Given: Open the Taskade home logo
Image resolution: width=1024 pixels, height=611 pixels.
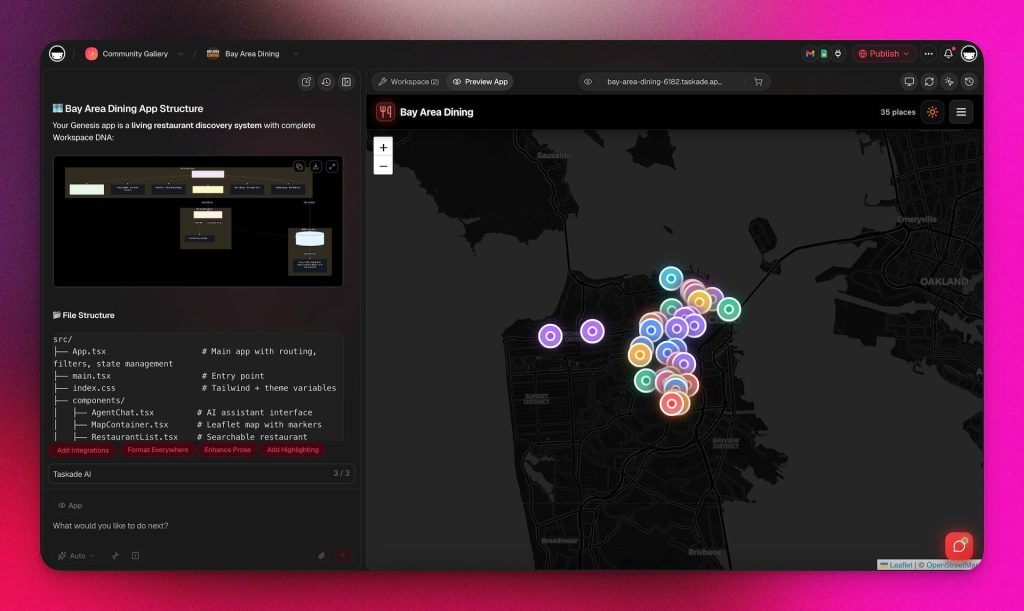Looking at the screenshot, I should pyautogui.click(x=57, y=54).
